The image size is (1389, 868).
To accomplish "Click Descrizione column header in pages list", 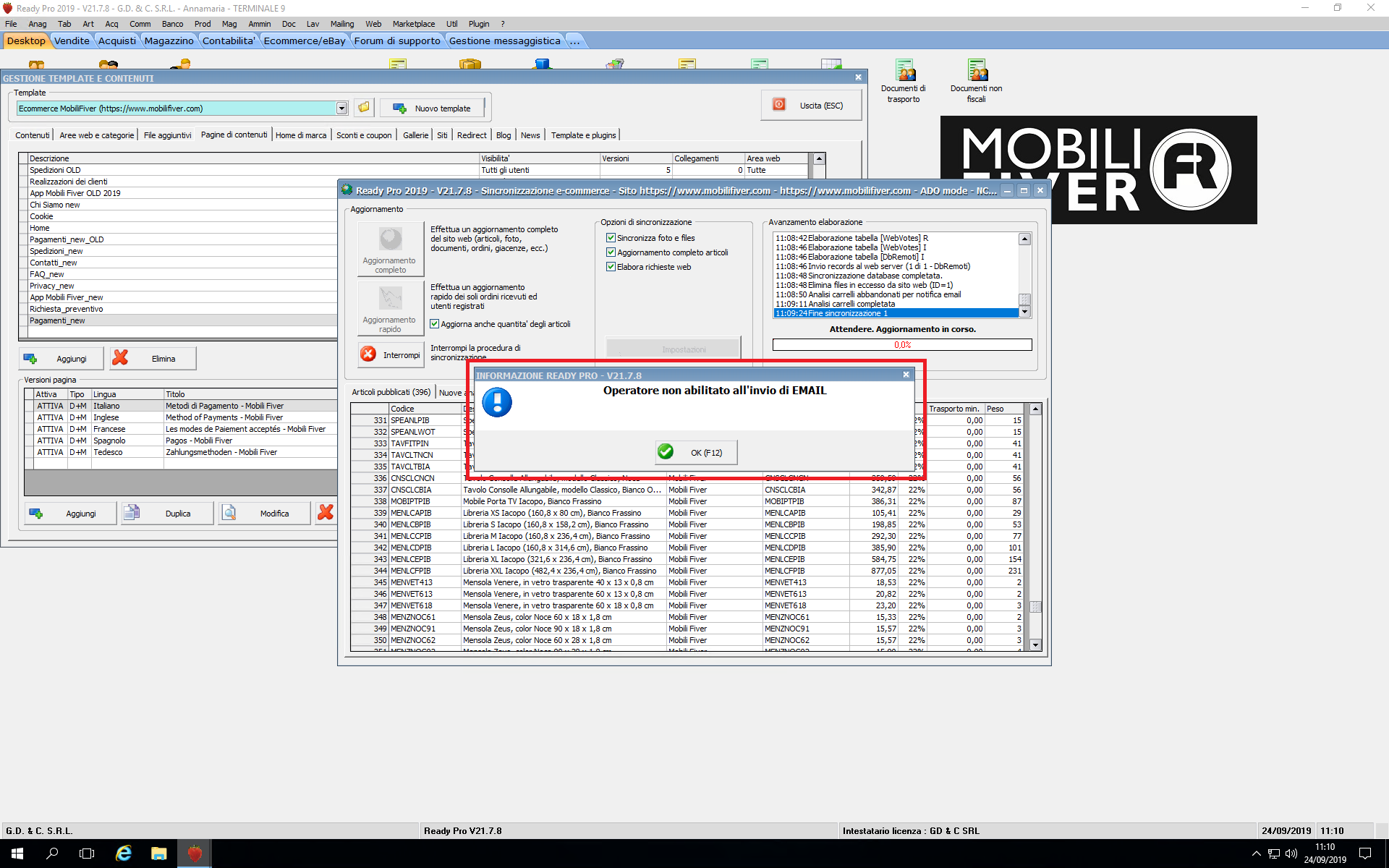I will point(253,158).
